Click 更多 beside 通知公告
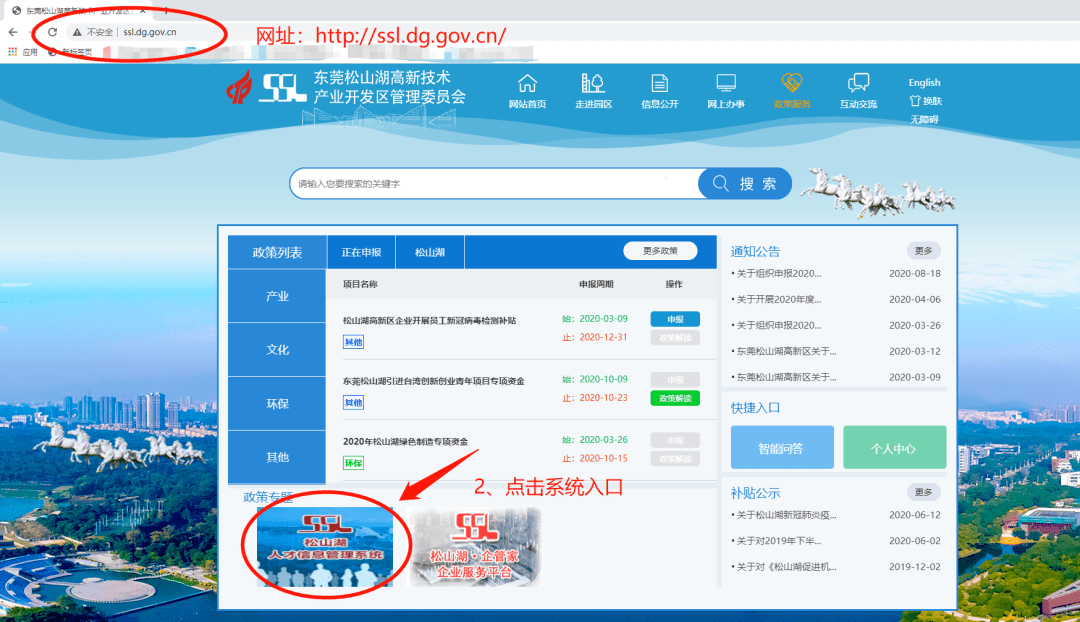 pyautogui.click(x=923, y=251)
